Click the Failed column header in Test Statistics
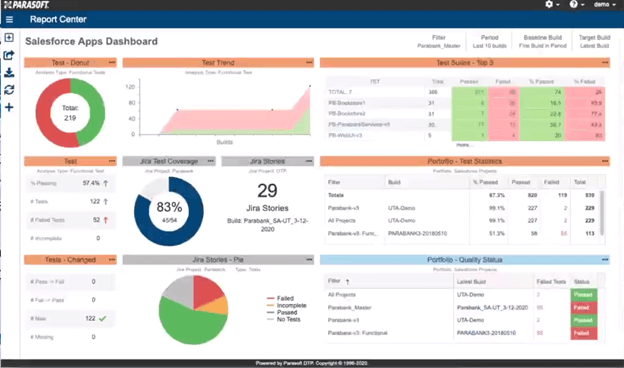This screenshot has width=624, height=368. (x=551, y=182)
